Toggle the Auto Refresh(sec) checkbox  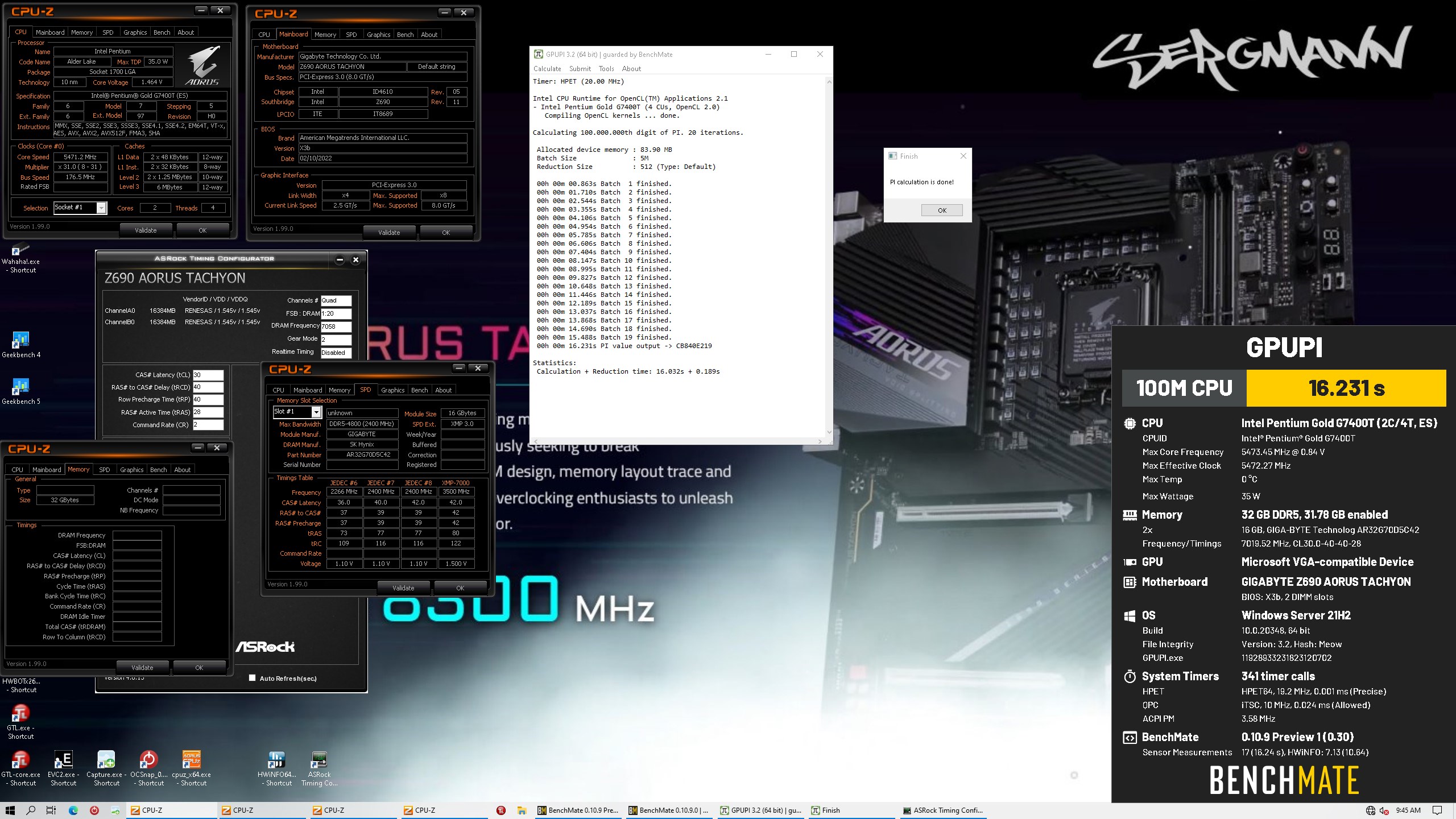click(252, 678)
